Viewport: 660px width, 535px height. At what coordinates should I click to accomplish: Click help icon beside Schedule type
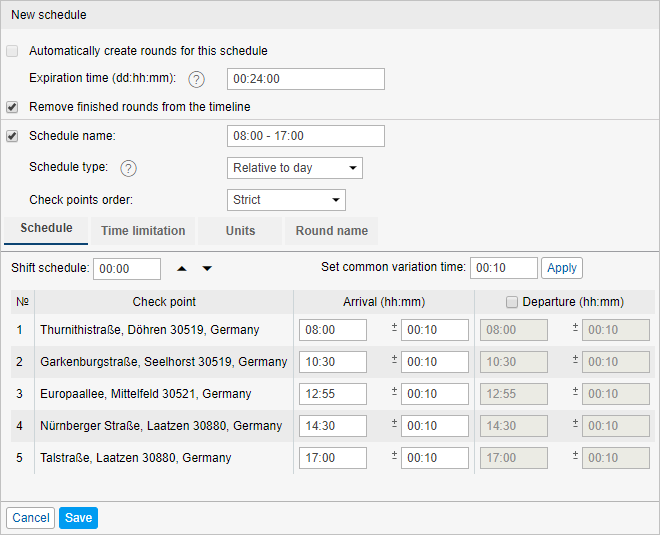(128, 168)
